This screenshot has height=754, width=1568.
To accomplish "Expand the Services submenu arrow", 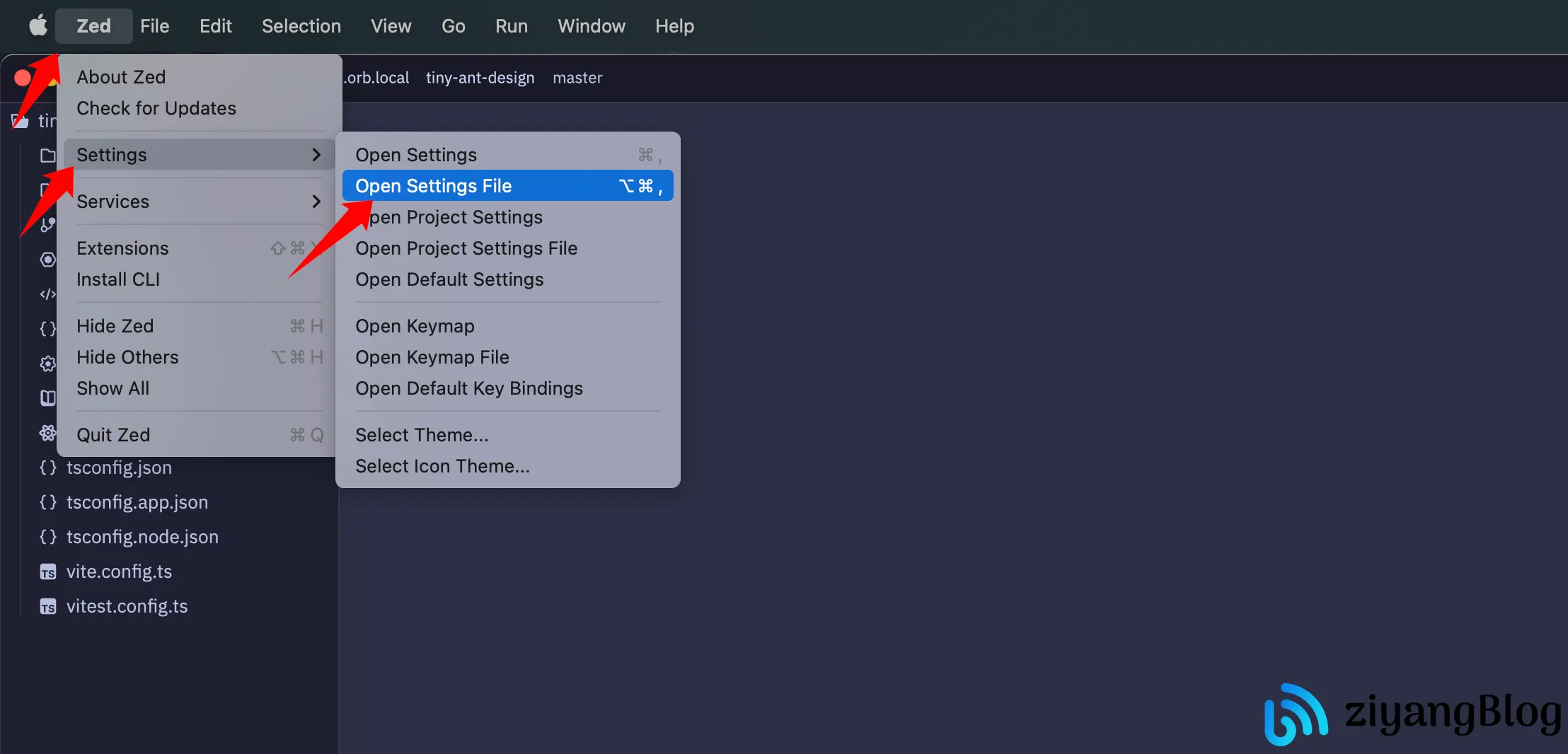I will pyautogui.click(x=316, y=202).
